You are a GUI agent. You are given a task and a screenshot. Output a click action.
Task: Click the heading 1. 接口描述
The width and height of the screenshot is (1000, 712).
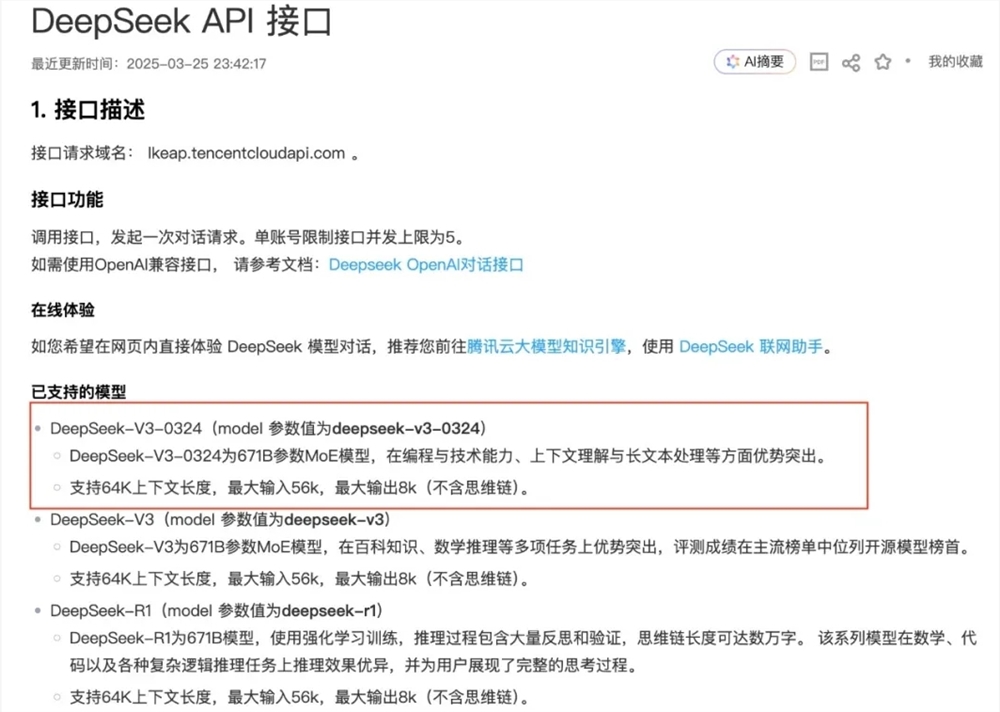click(88, 111)
